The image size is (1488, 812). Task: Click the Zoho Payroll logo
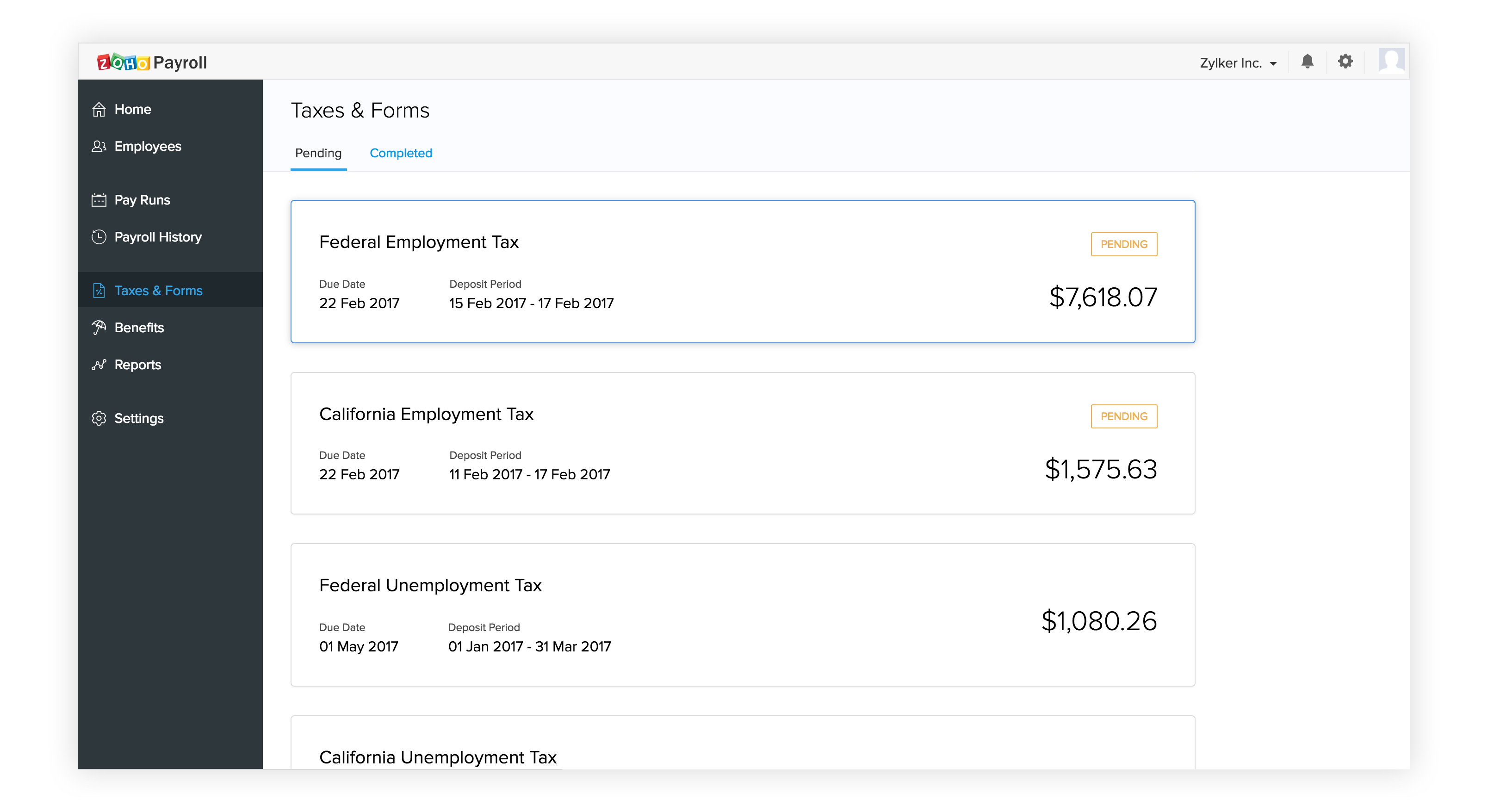152,62
